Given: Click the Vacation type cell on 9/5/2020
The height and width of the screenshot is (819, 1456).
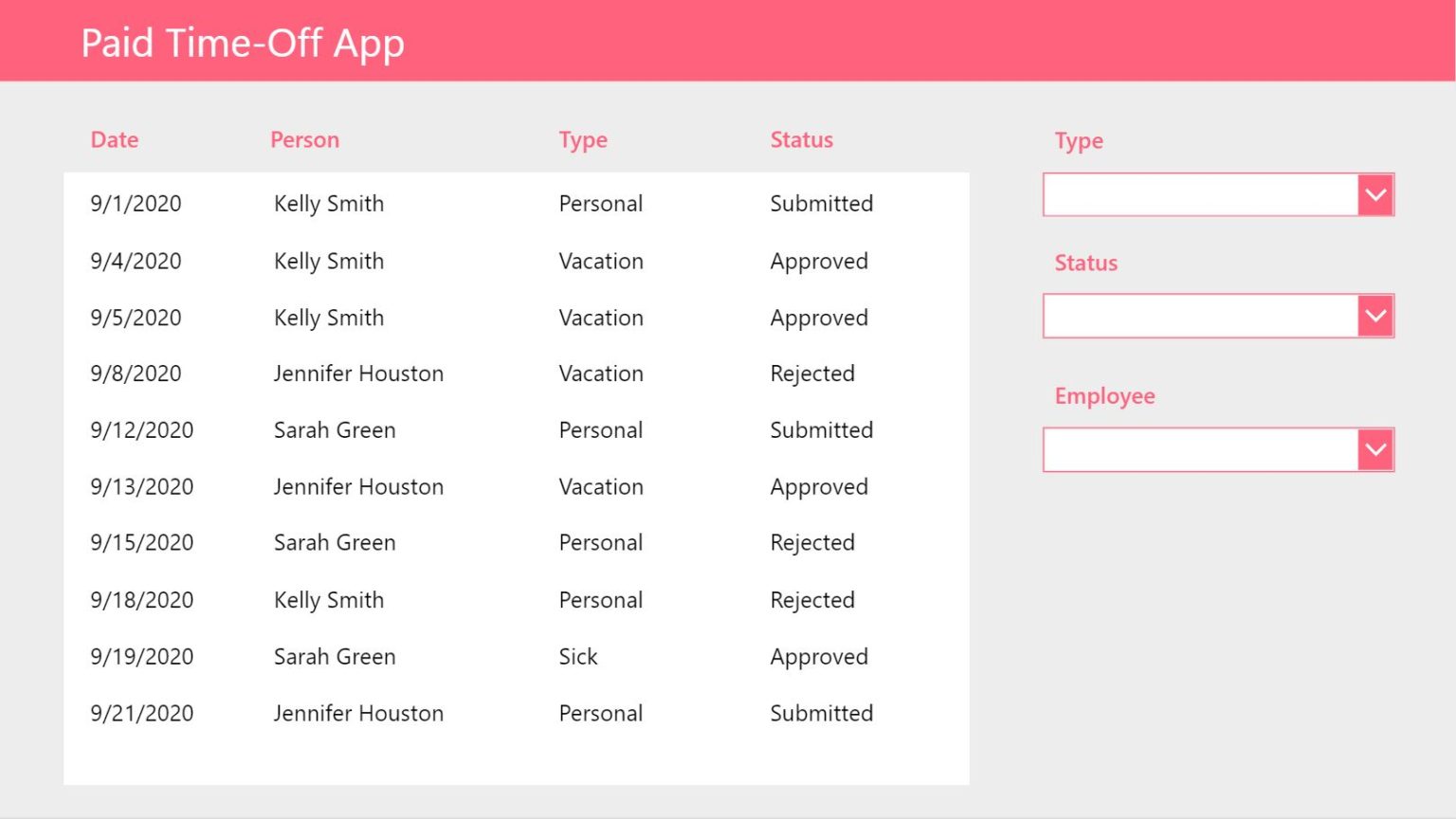Looking at the screenshot, I should pyautogui.click(x=600, y=318).
